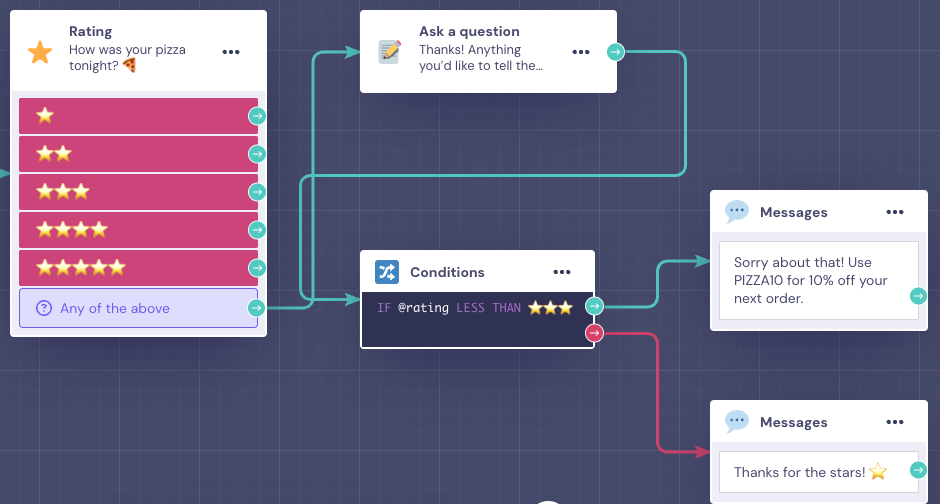Click the Any of the above output connector
940x504 pixels.
(257, 308)
